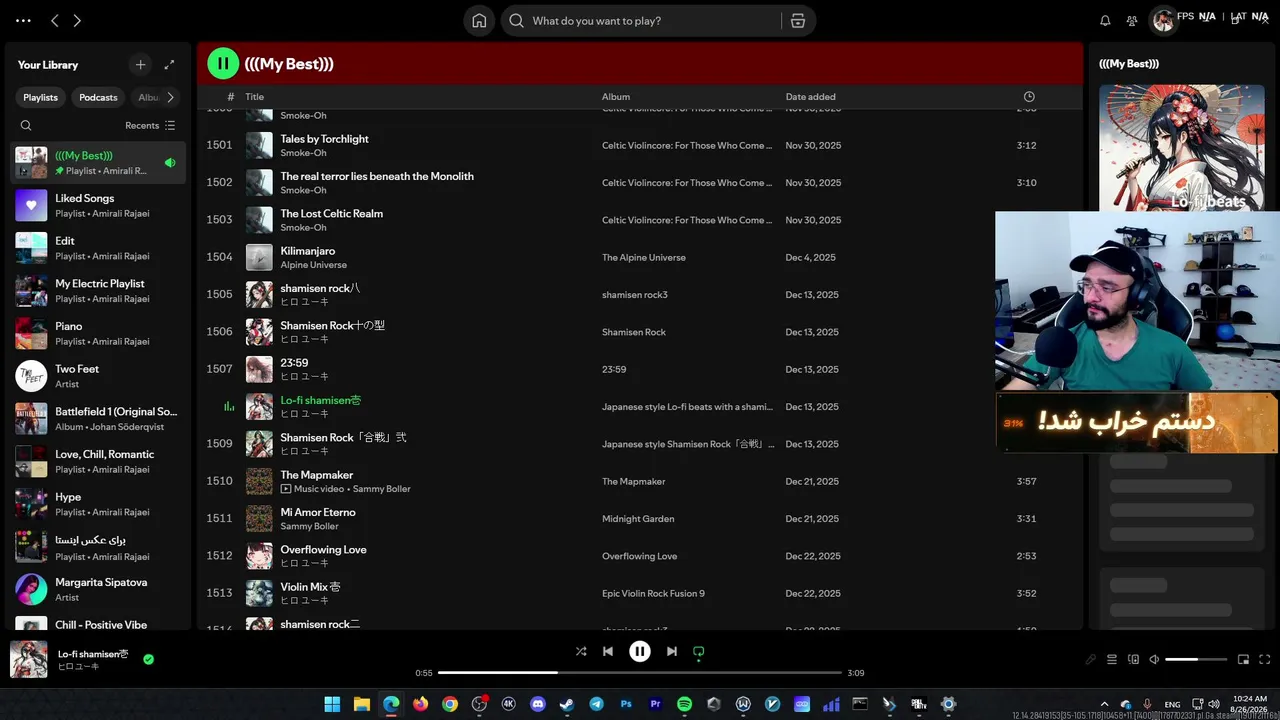Image resolution: width=1280 pixels, height=720 pixels.
Task: Open the (((My Best))) playlist in library
Action: point(98,163)
